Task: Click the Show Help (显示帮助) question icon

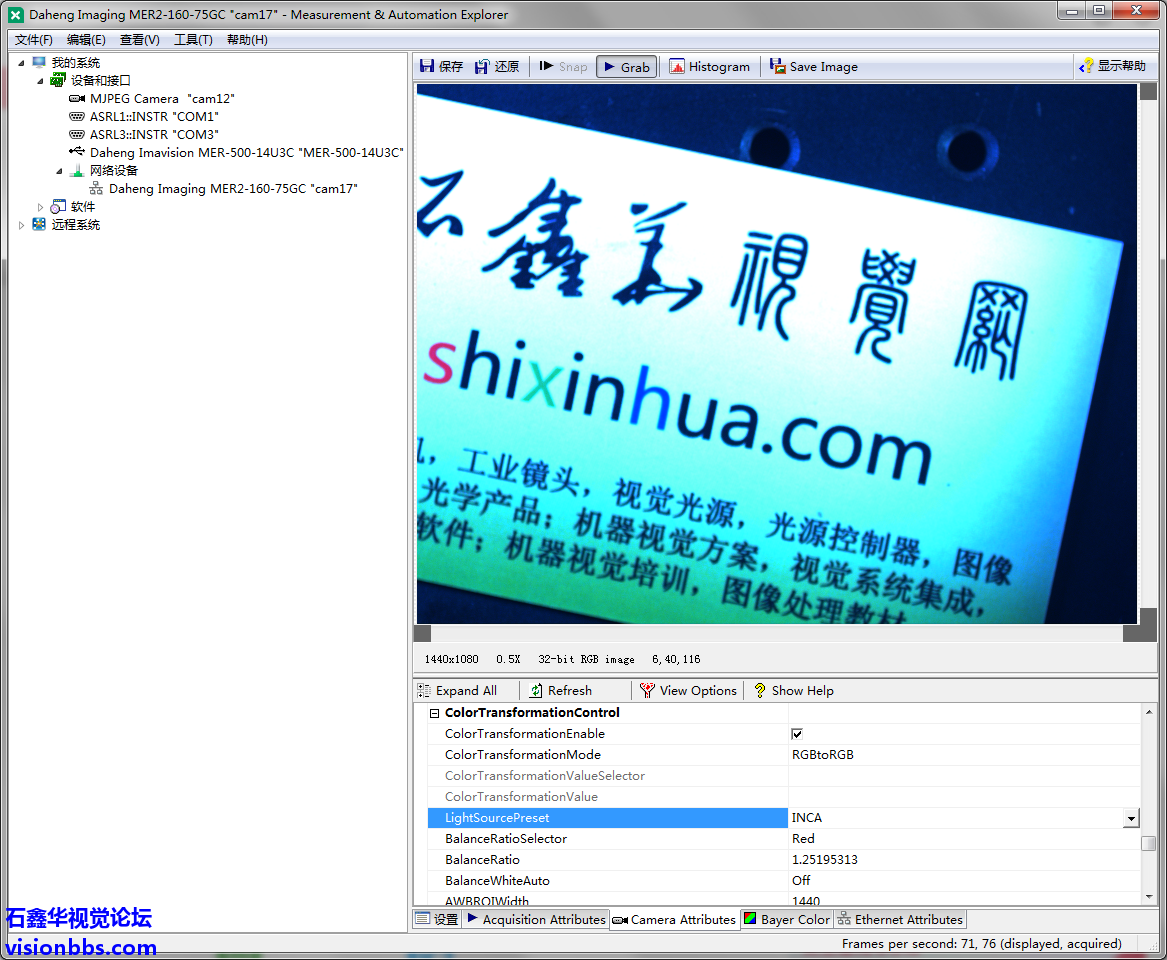Action: pyautogui.click(x=1087, y=66)
